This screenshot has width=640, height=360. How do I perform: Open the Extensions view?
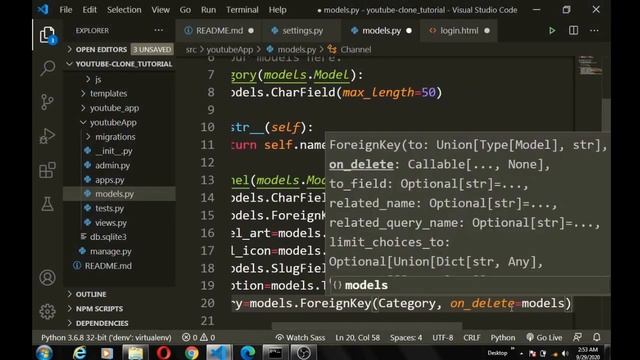(x=47, y=170)
